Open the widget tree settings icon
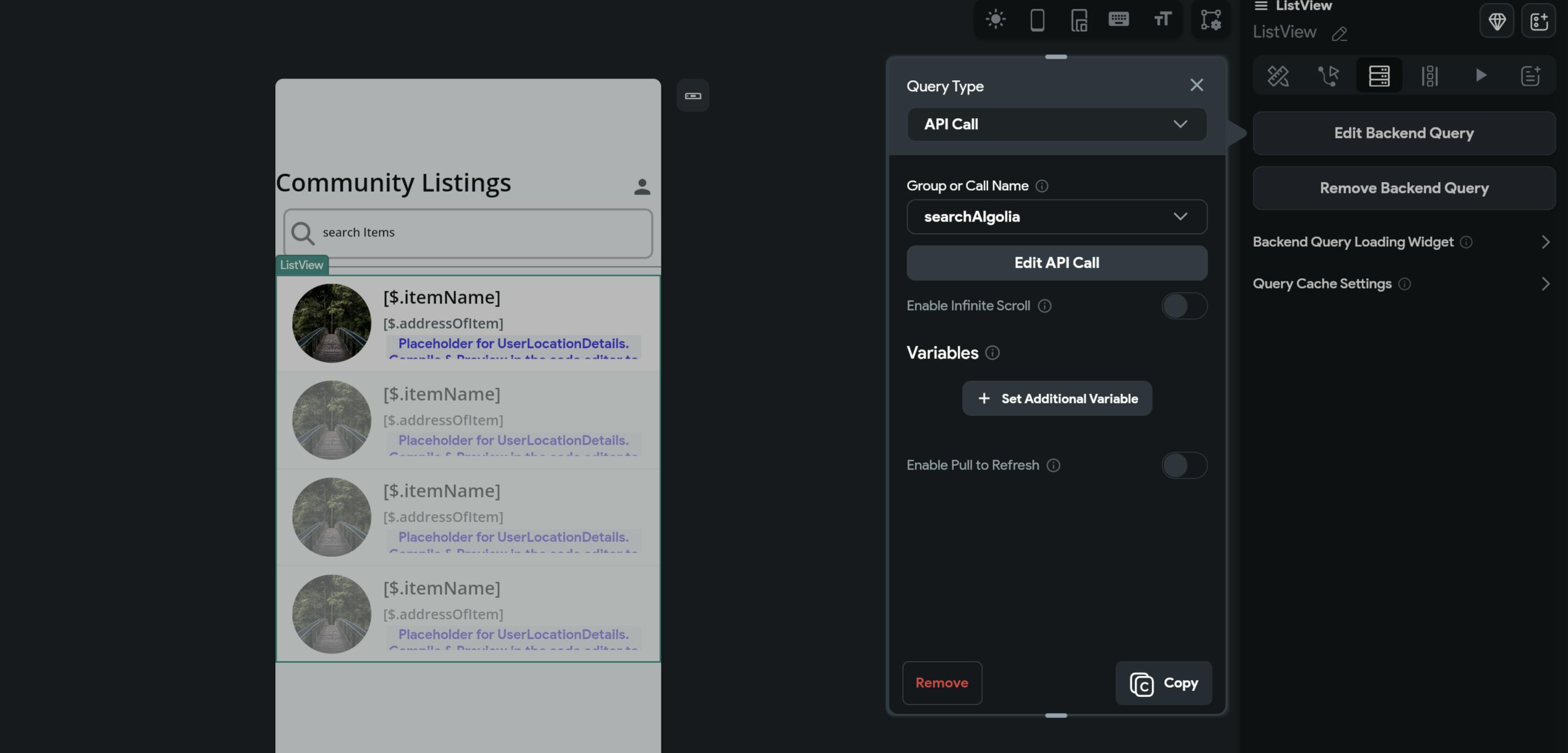The width and height of the screenshot is (1568, 753). point(1210,19)
